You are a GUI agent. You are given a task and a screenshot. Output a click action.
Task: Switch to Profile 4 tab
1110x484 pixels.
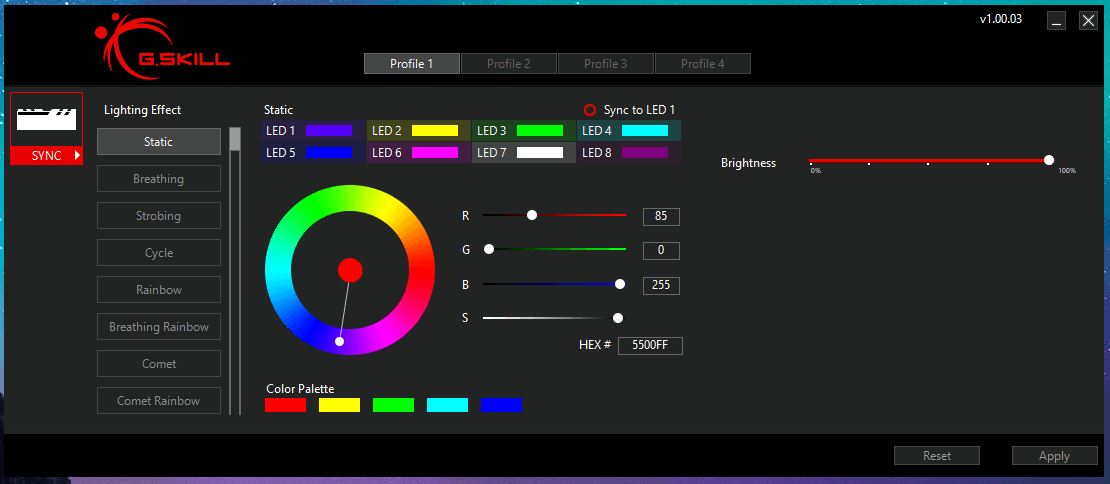point(703,64)
